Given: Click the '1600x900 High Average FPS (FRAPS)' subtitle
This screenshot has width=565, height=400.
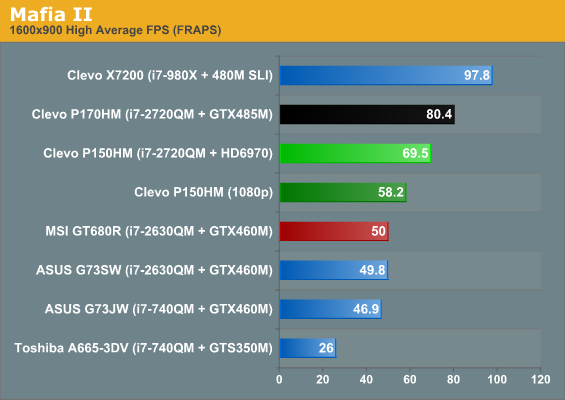Looking at the screenshot, I should point(115,30).
